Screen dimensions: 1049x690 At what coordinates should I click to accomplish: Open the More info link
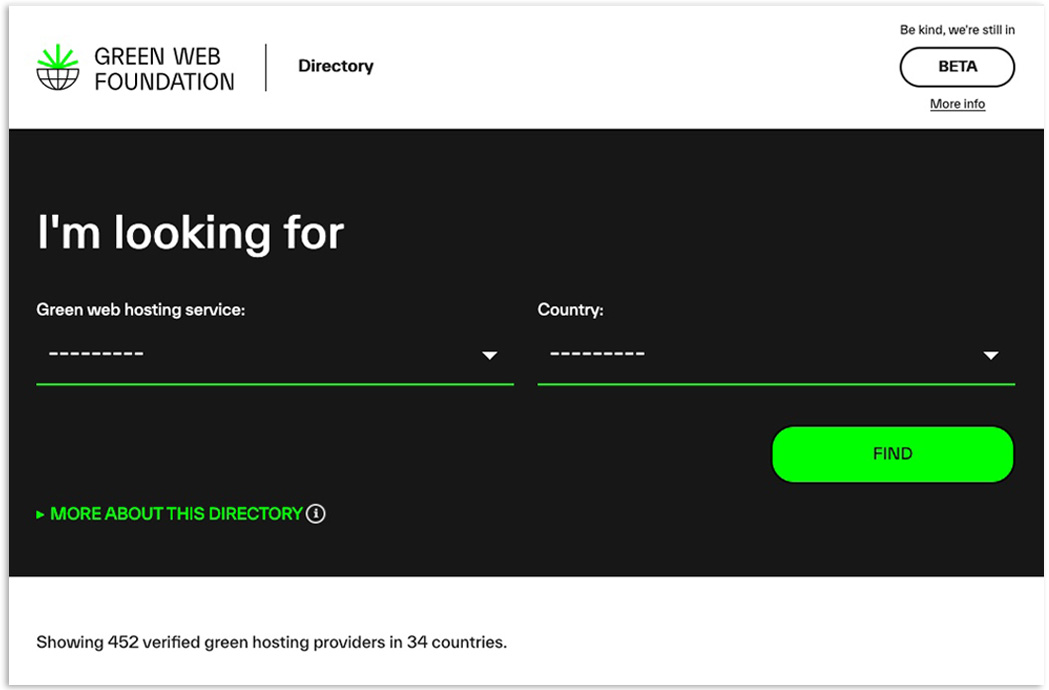pos(957,104)
